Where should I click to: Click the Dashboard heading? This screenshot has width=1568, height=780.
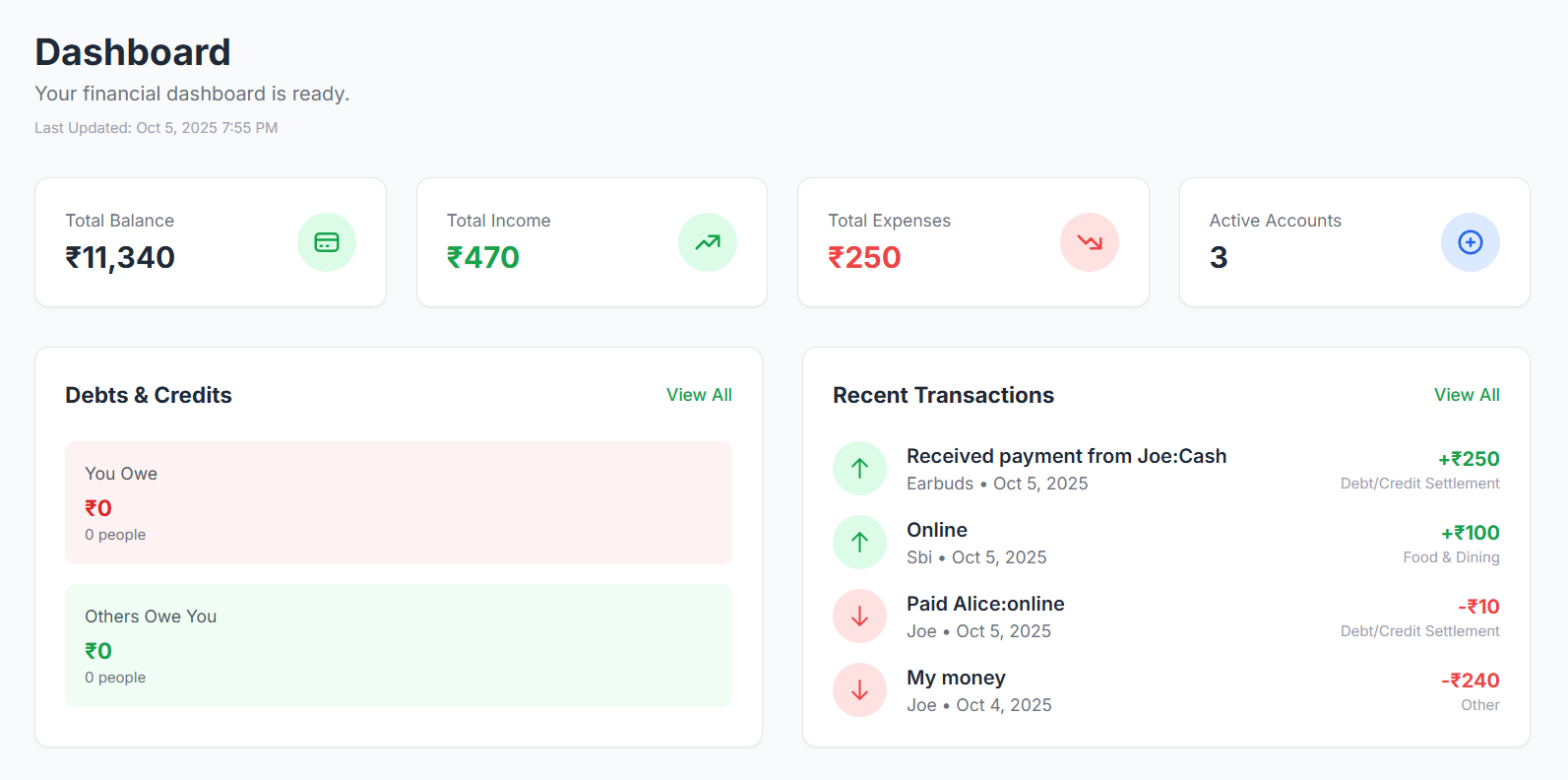133,51
